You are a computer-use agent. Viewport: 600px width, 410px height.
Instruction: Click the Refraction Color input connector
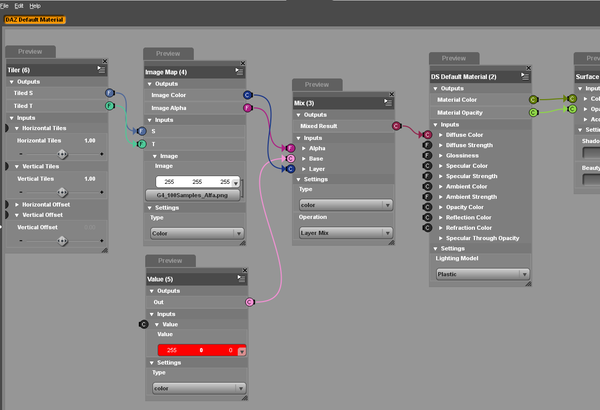point(427,228)
